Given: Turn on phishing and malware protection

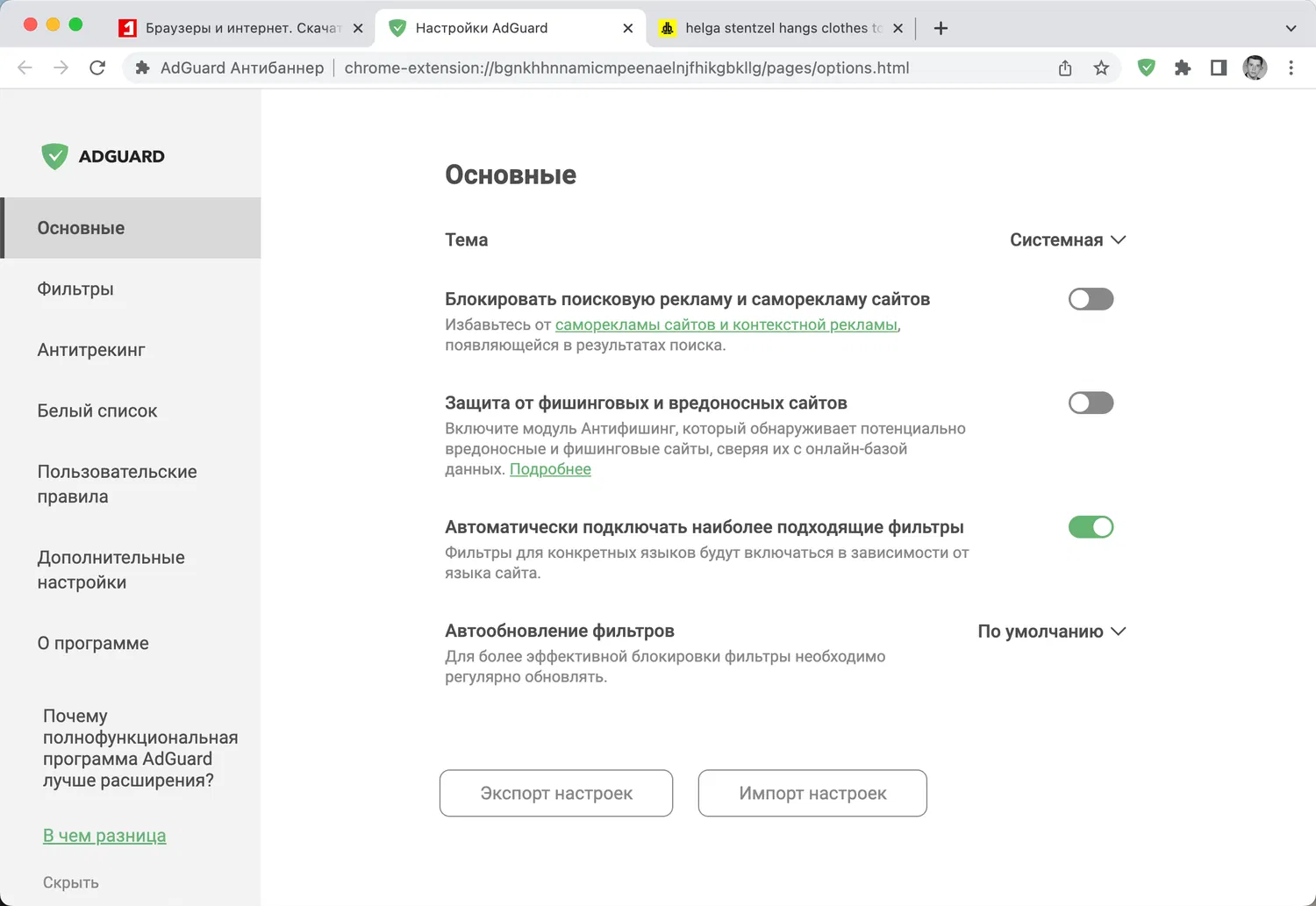Looking at the screenshot, I should pos(1091,403).
